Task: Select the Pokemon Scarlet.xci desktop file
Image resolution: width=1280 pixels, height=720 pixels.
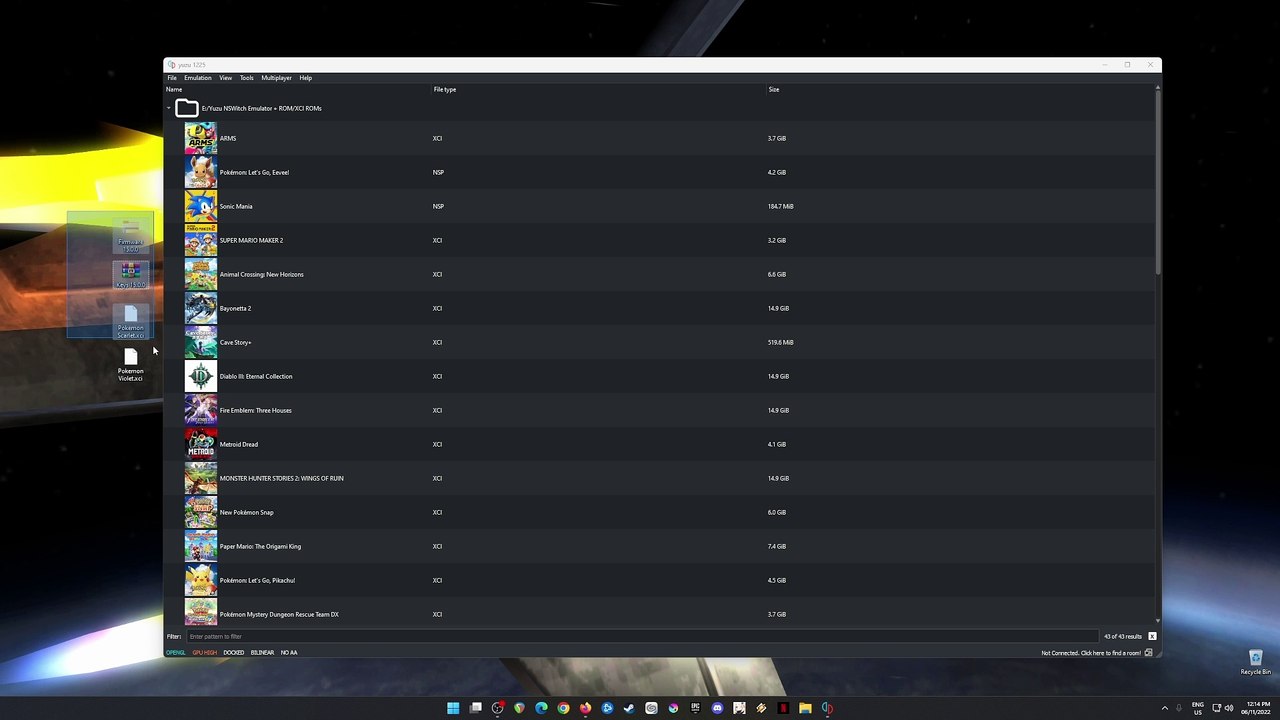Action: point(130,322)
